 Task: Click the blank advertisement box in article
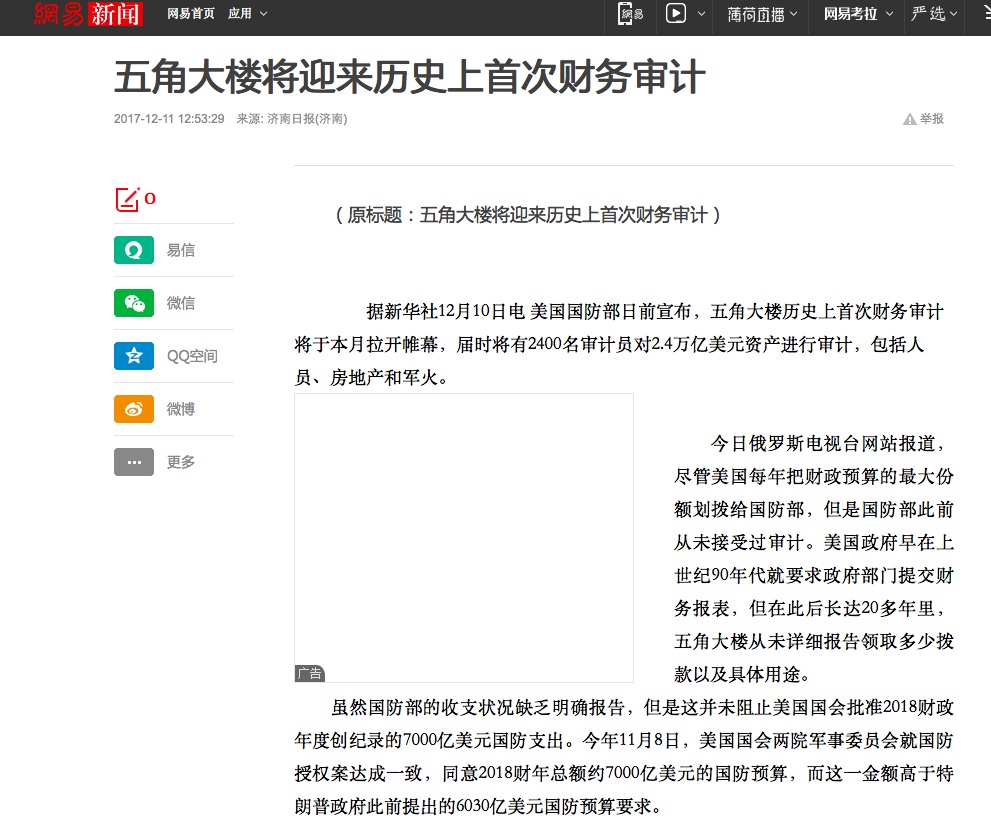click(x=463, y=530)
